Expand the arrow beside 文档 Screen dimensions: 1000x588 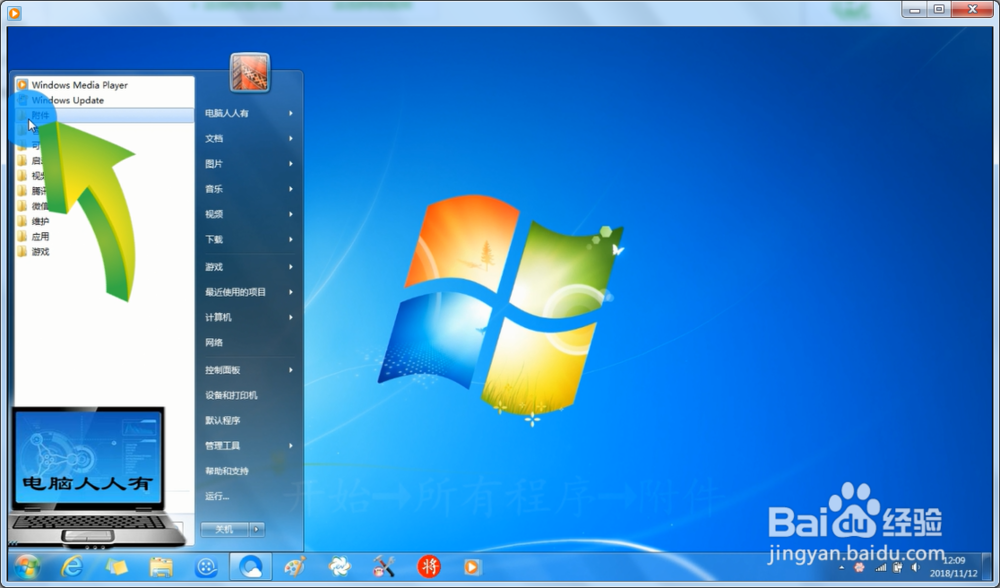291,138
